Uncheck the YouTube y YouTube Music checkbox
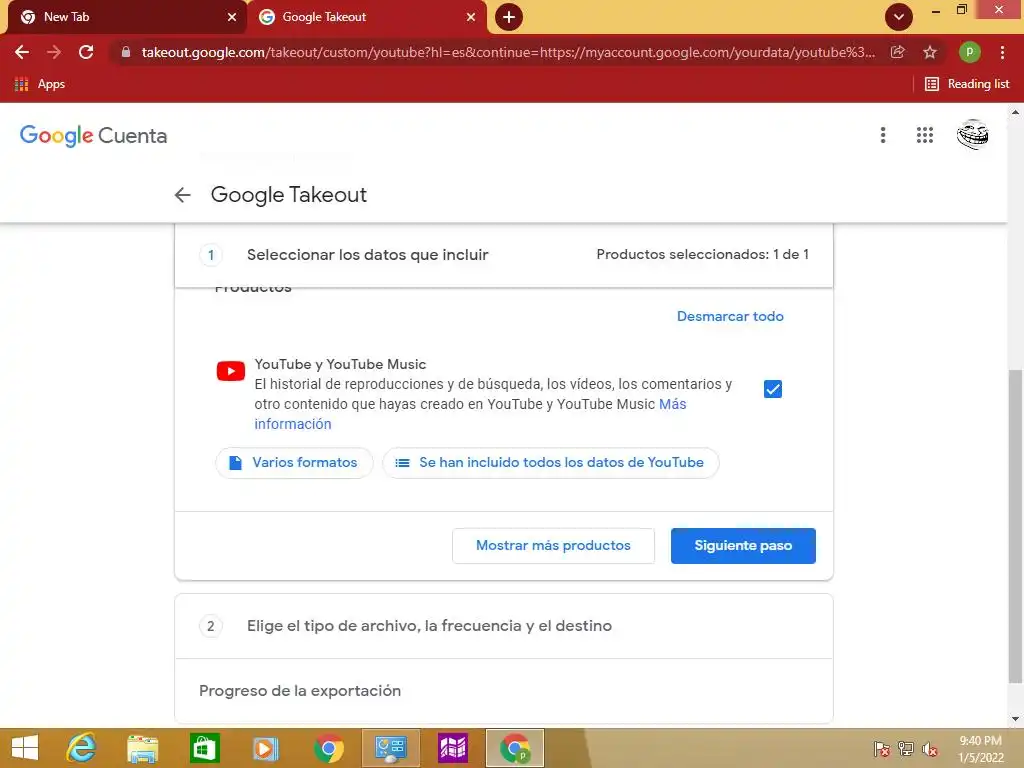Viewport: 1024px width, 768px height. 773,389
